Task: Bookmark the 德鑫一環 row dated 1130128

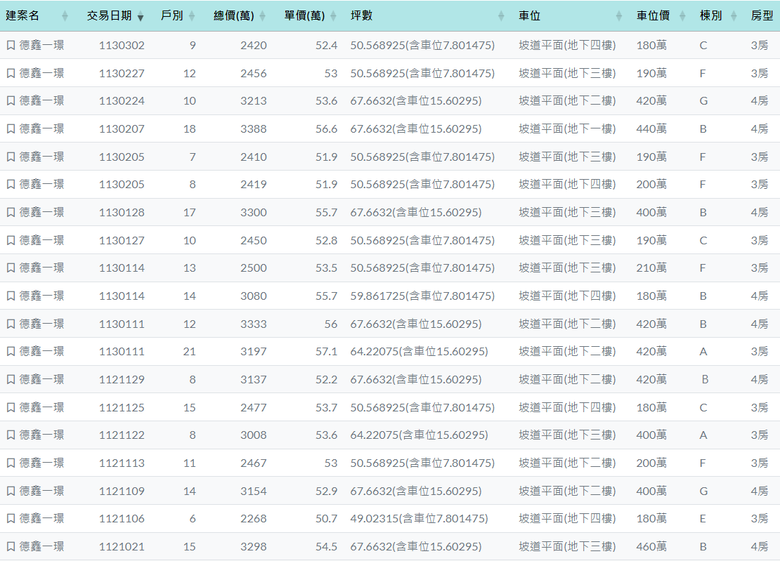Action: [x=11, y=212]
